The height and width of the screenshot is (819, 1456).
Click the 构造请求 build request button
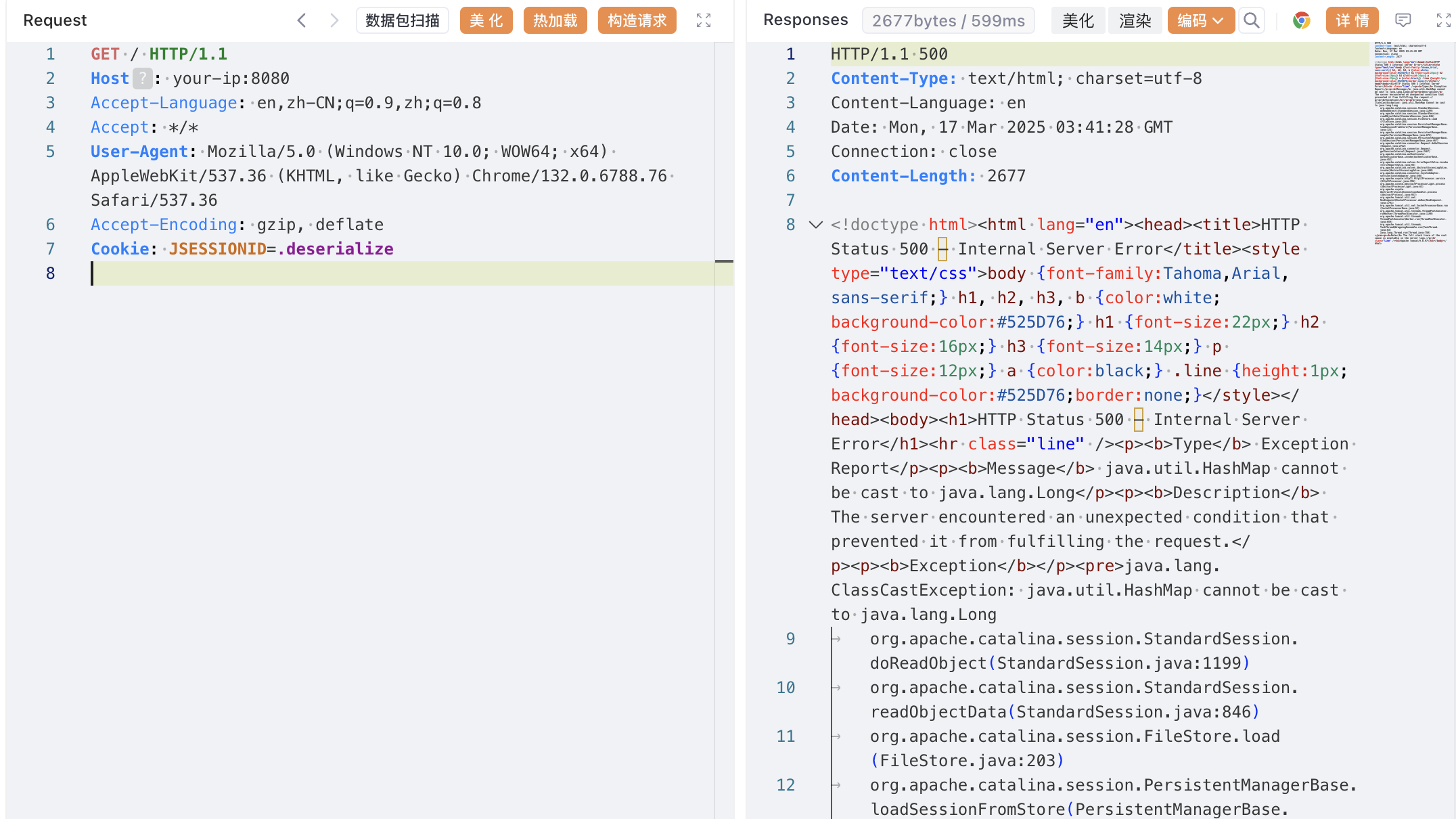pos(637,20)
